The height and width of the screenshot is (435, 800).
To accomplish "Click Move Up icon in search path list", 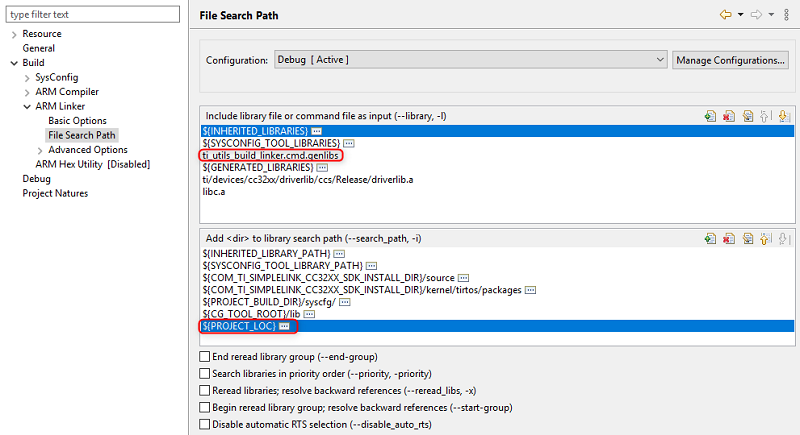I will (x=766, y=239).
